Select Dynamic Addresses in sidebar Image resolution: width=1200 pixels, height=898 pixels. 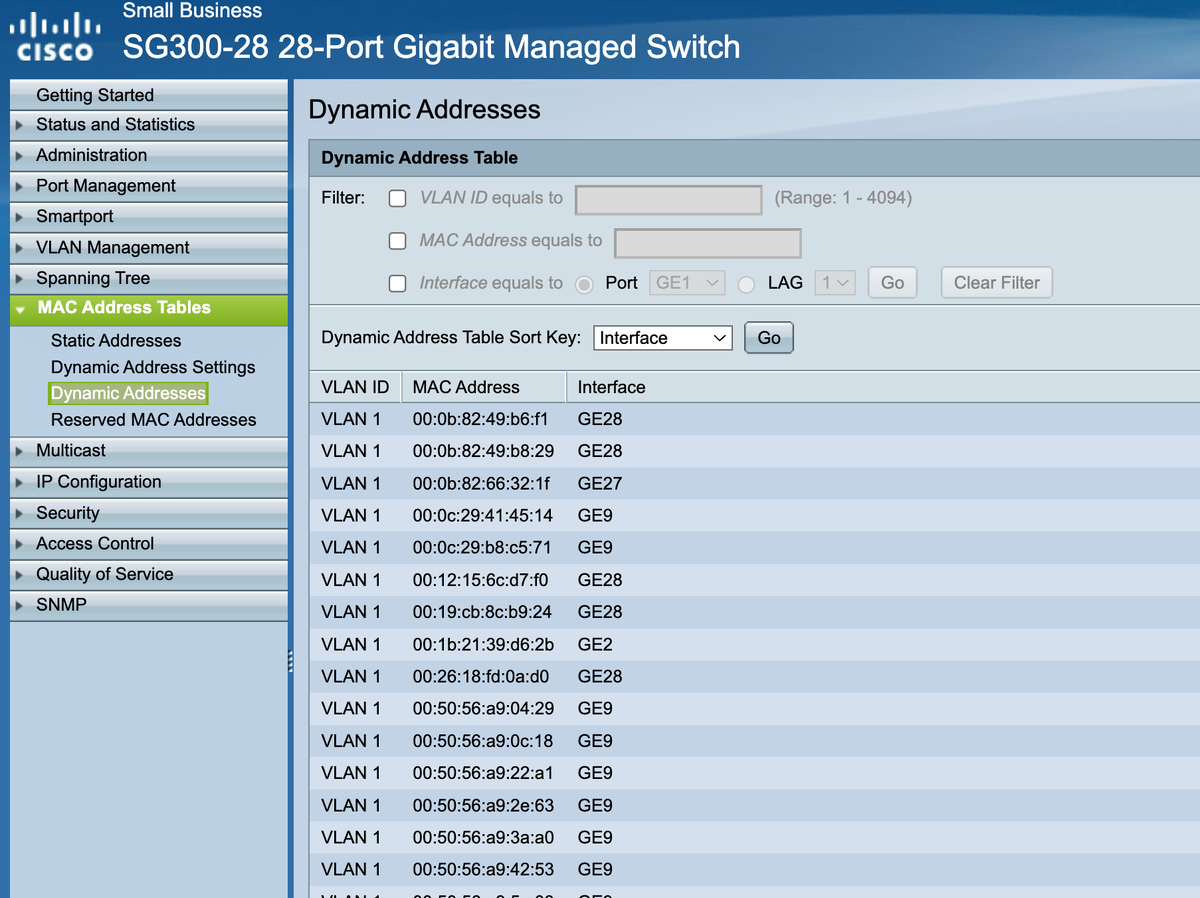(128, 393)
